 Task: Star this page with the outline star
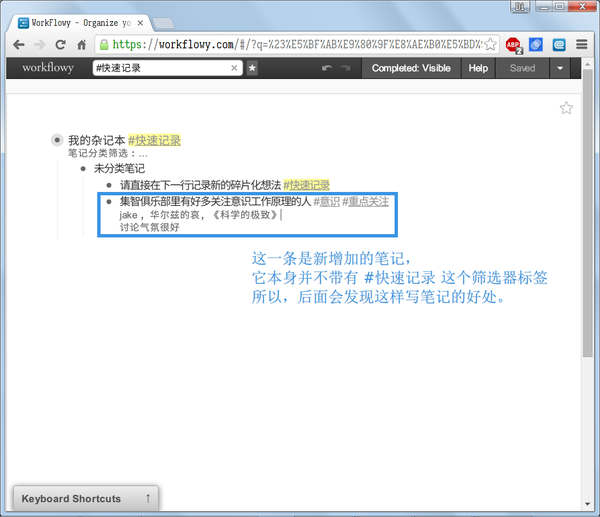(566, 108)
